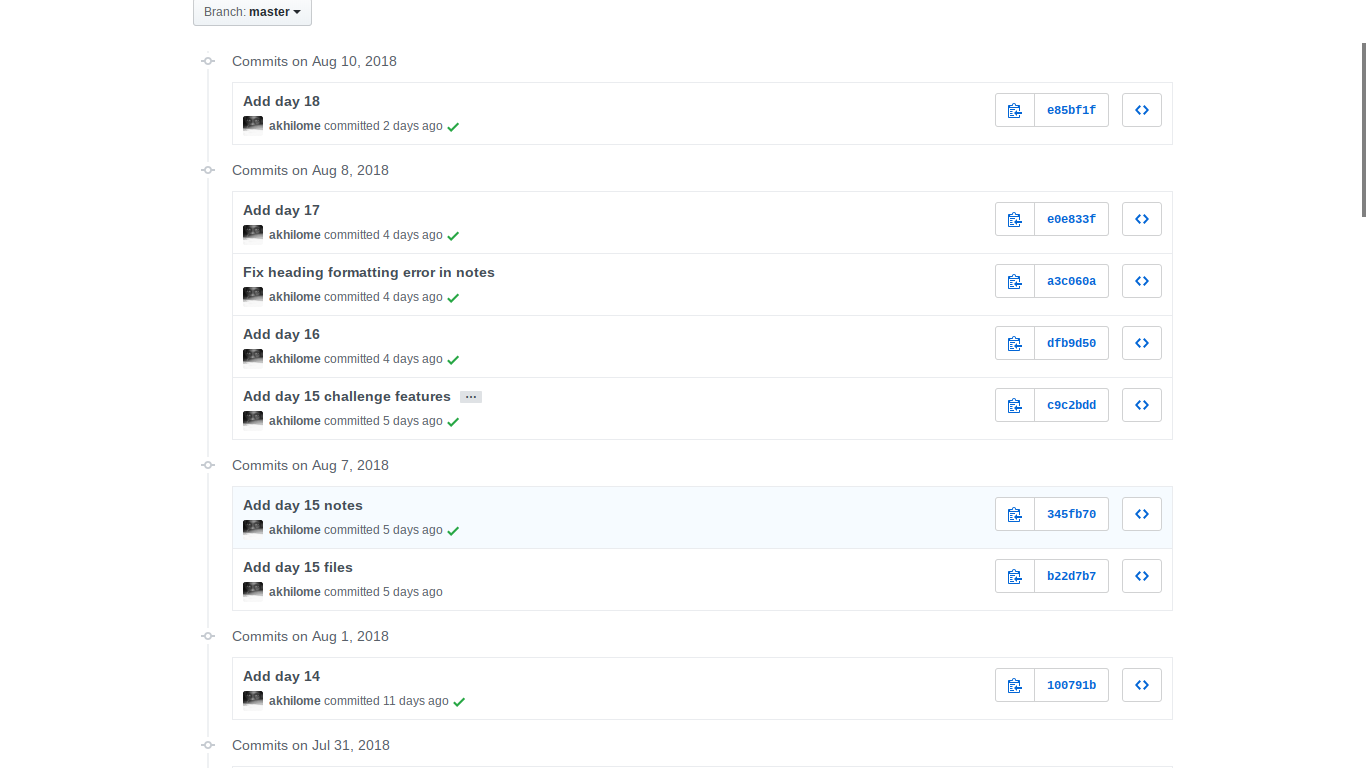Click akhilome avatar on Add day 15 files
1366x768 pixels.
253,591
